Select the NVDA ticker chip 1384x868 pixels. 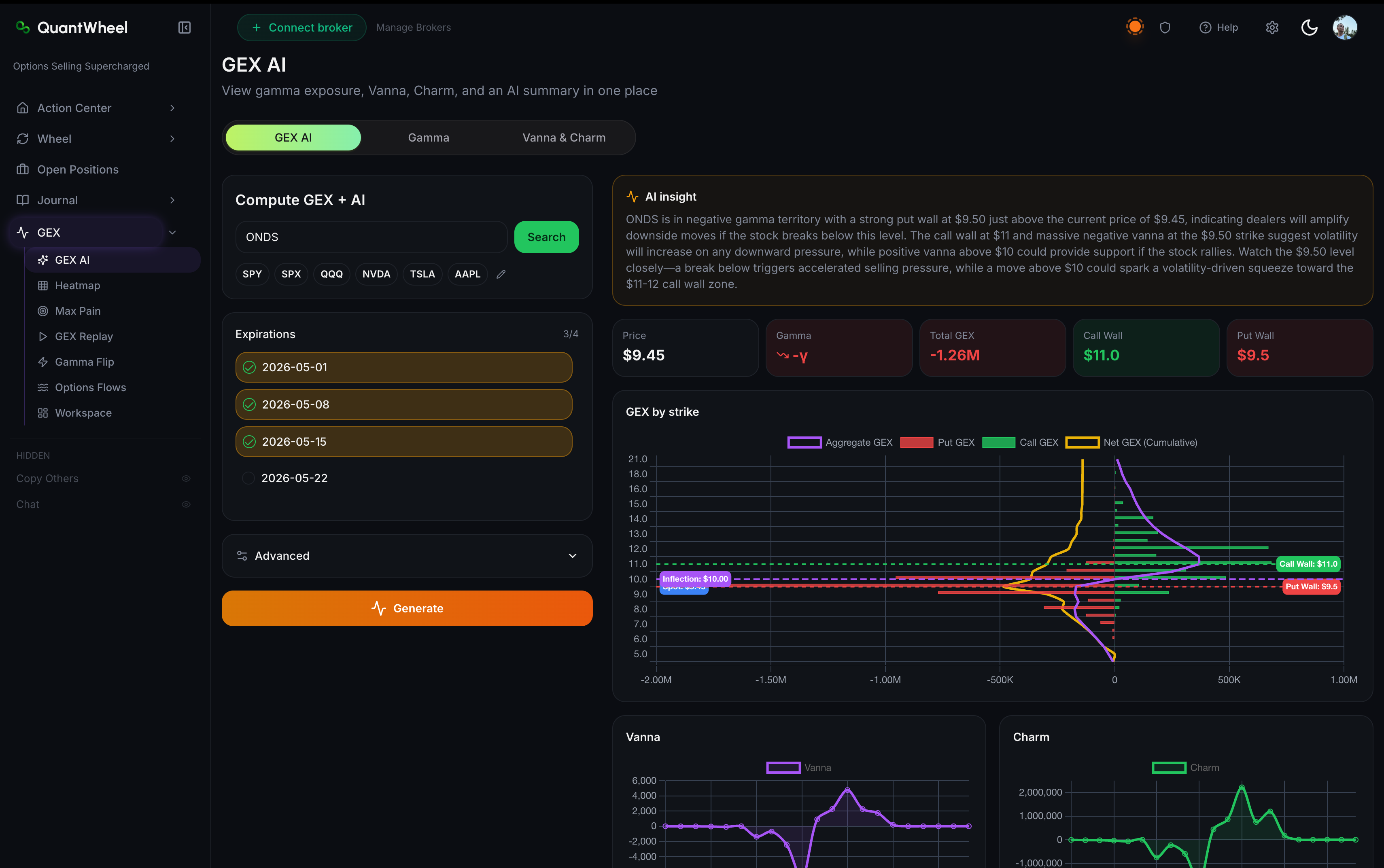click(x=376, y=274)
